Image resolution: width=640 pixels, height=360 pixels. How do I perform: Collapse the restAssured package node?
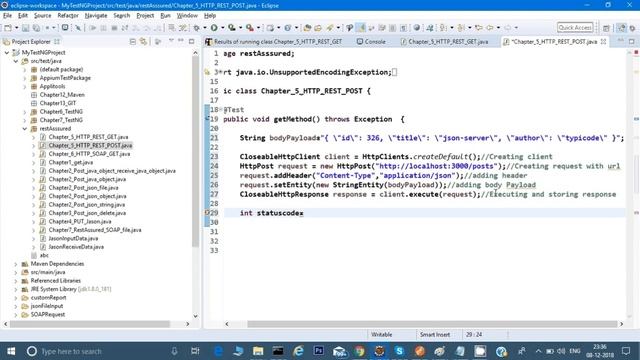(x=24, y=129)
